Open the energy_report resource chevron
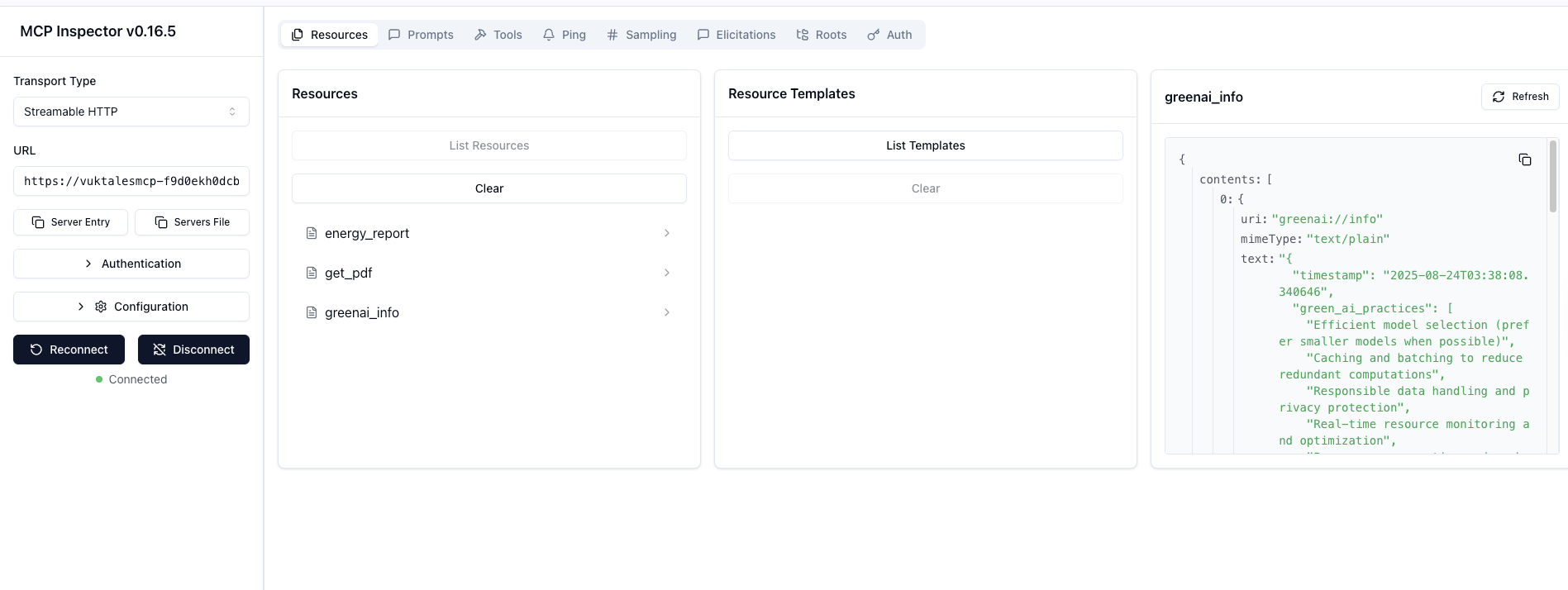The height and width of the screenshot is (590, 1568). (666, 233)
